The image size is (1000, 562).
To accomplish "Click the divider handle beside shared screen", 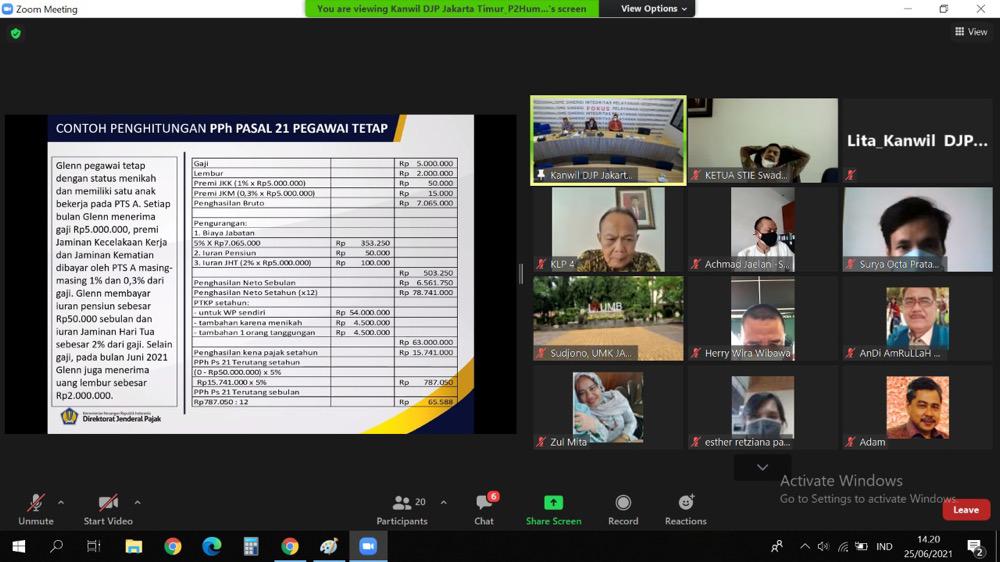I will [520, 274].
